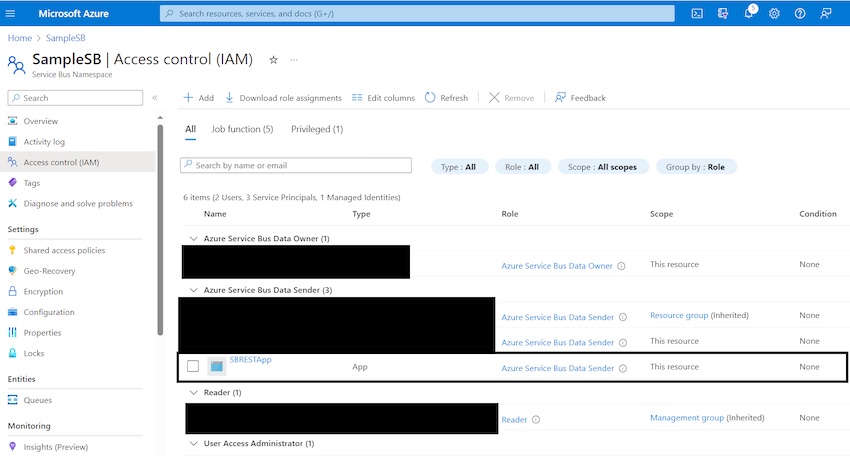Image resolution: width=850 pixels, height=456 pixels.
Task: Click Download role assignments
Action: tap(283, 98)
